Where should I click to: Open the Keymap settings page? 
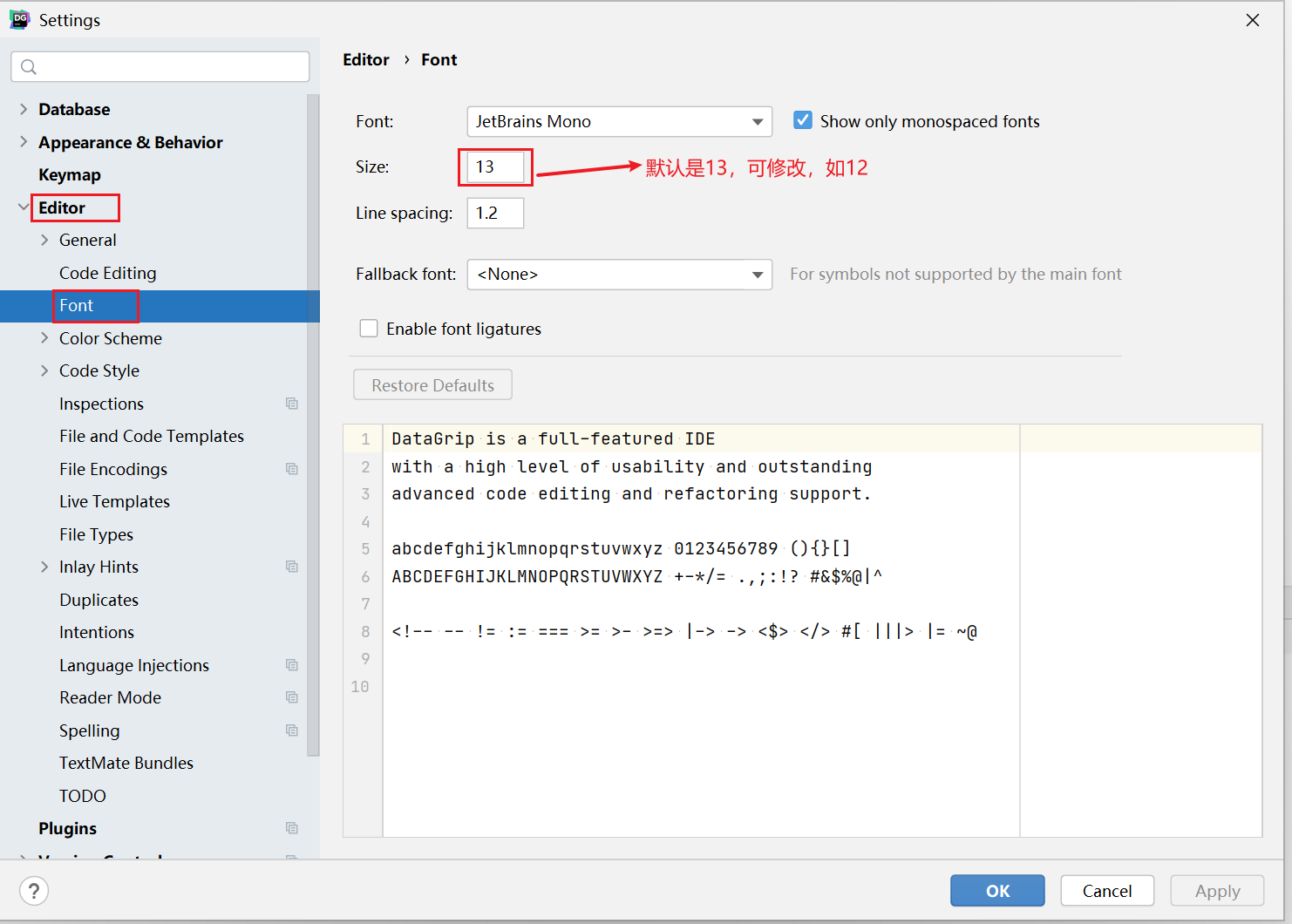70,175
